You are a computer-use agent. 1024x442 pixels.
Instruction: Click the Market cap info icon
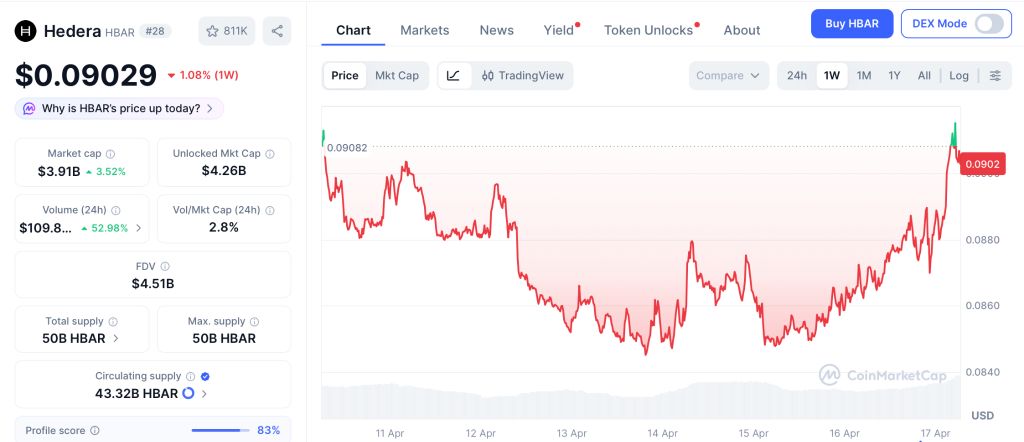tap(110, 154)
